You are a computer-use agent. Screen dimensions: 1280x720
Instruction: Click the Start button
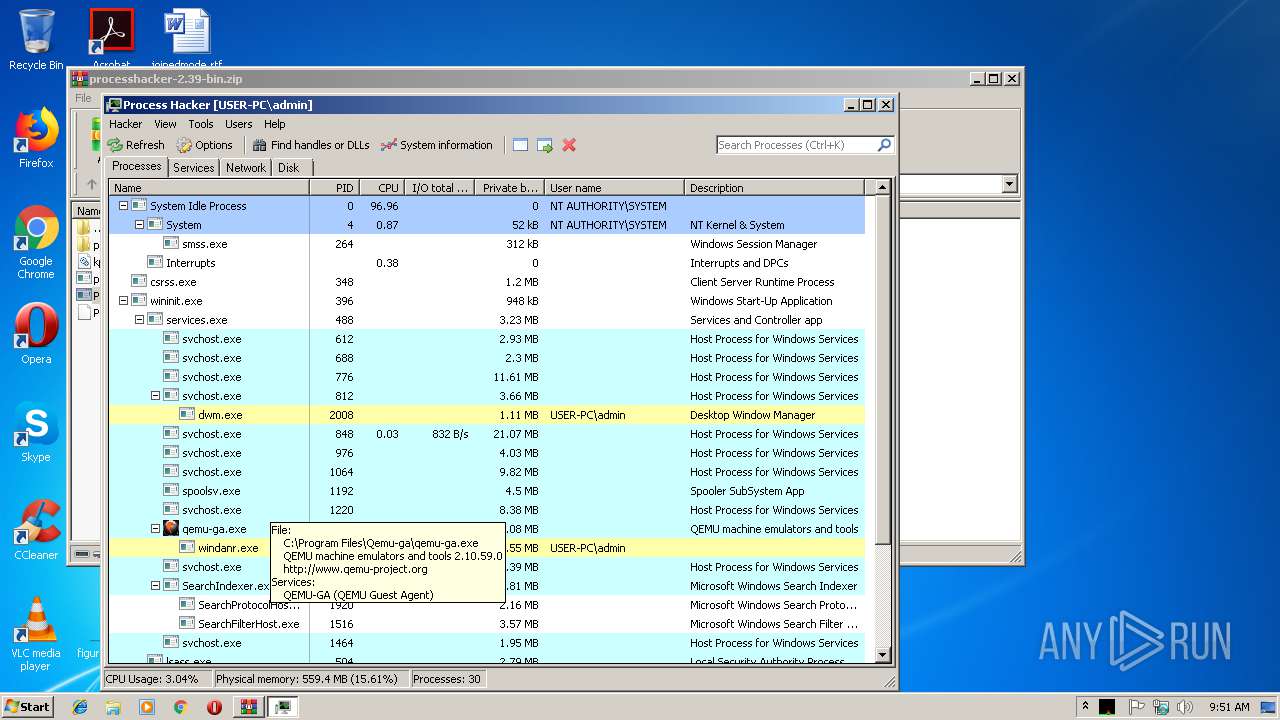28,706
